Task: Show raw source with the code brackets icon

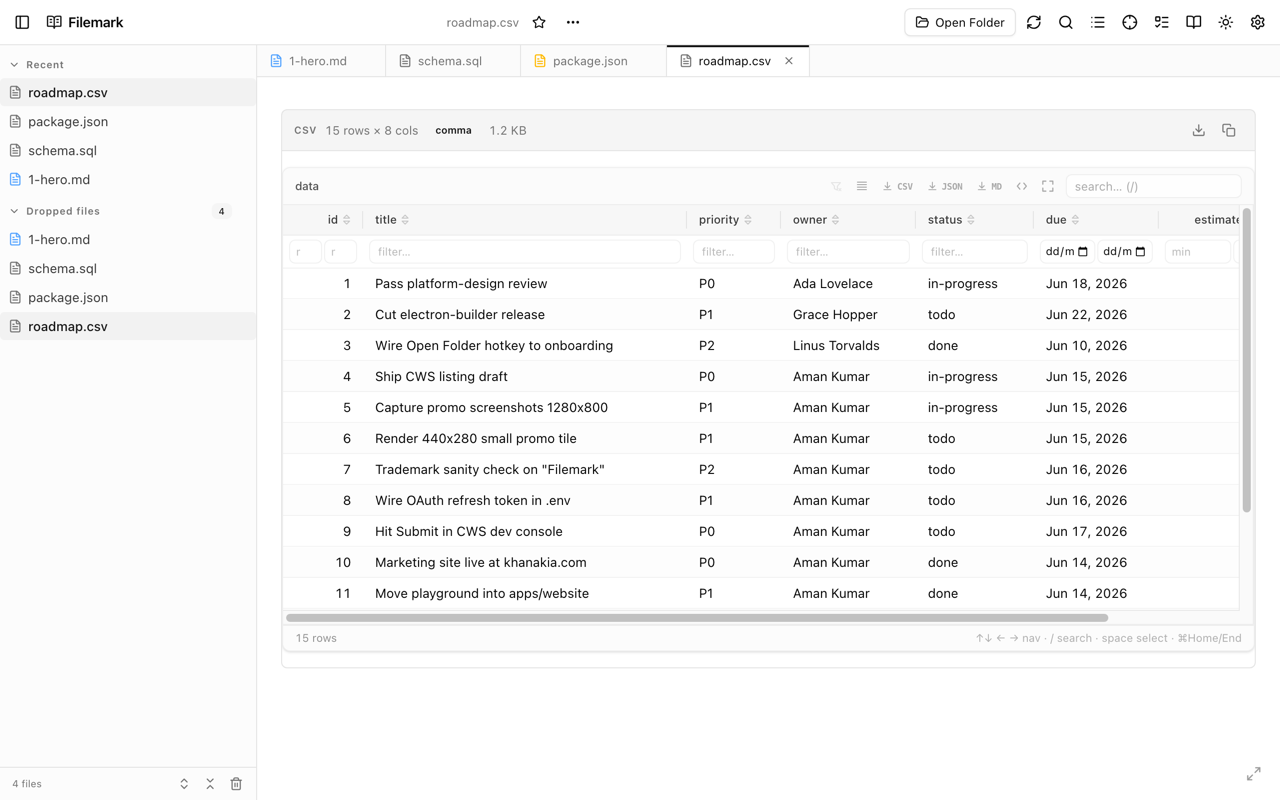Action: [x=1022, y=186]
